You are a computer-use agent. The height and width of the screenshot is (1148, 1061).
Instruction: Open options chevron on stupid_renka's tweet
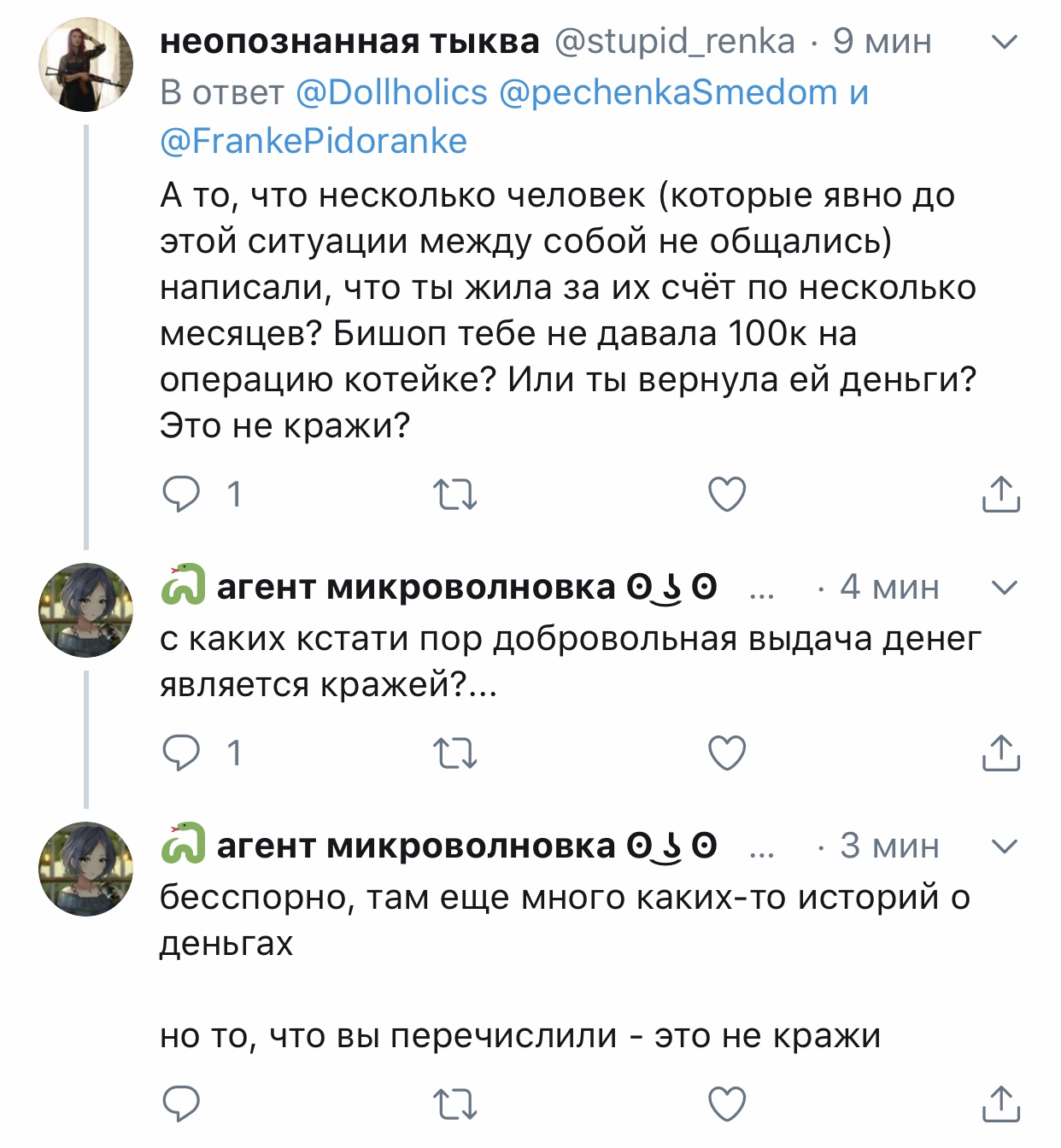point(1005,41)
